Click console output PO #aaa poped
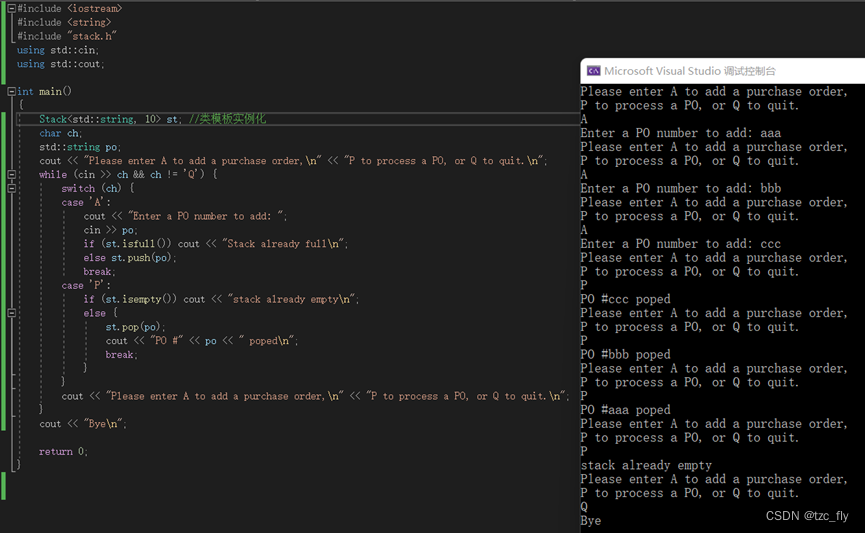 coord(626,410)
